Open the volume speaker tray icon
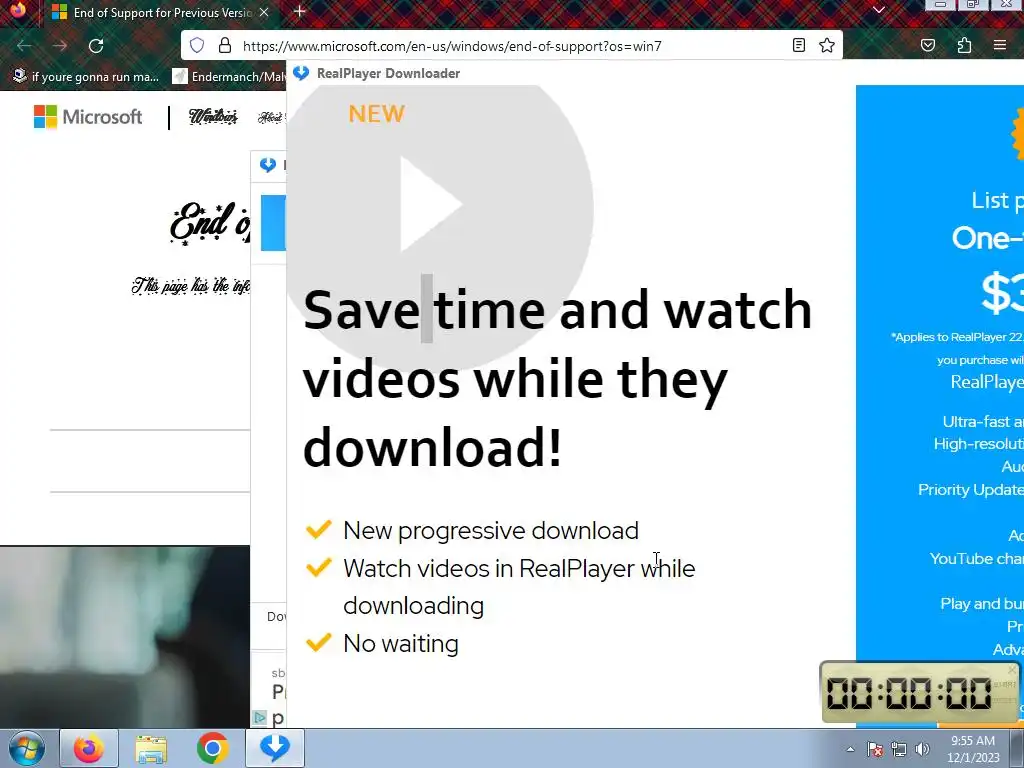 pos(922,749)
